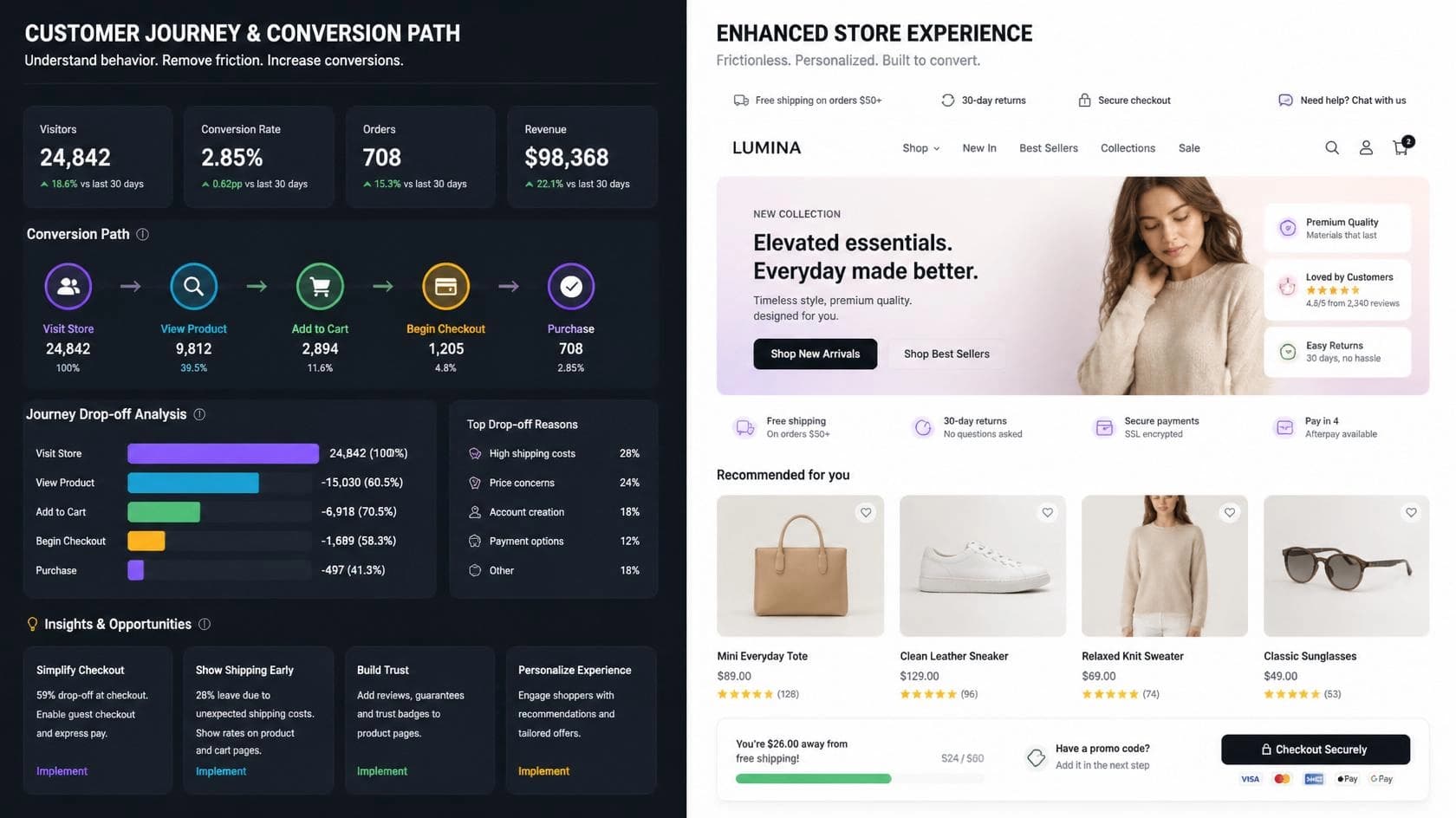Click the Conversion Rate stat card
1456x818 pixels.
point(259,157)
